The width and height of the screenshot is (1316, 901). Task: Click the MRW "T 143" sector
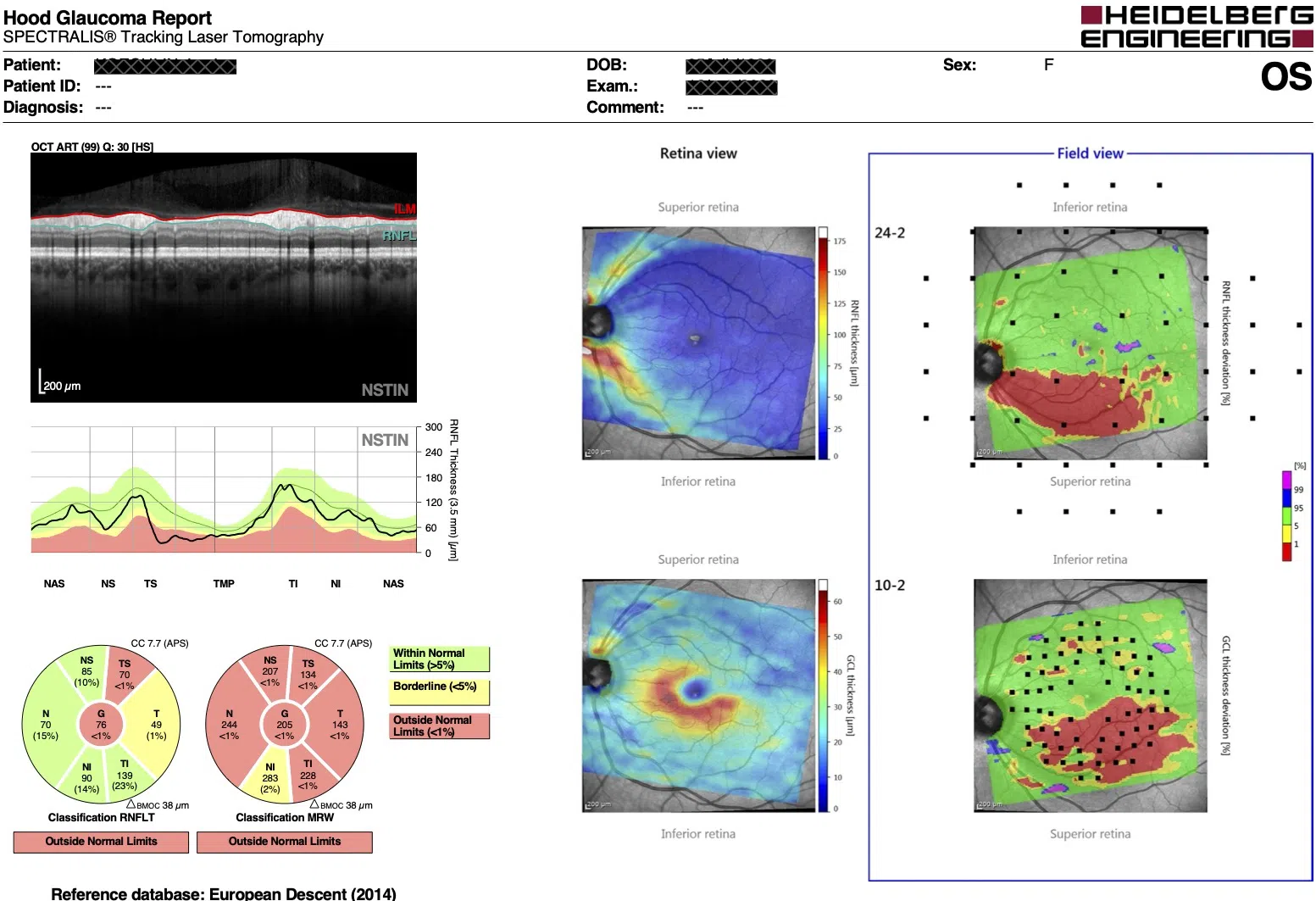(x=340, y=725)
